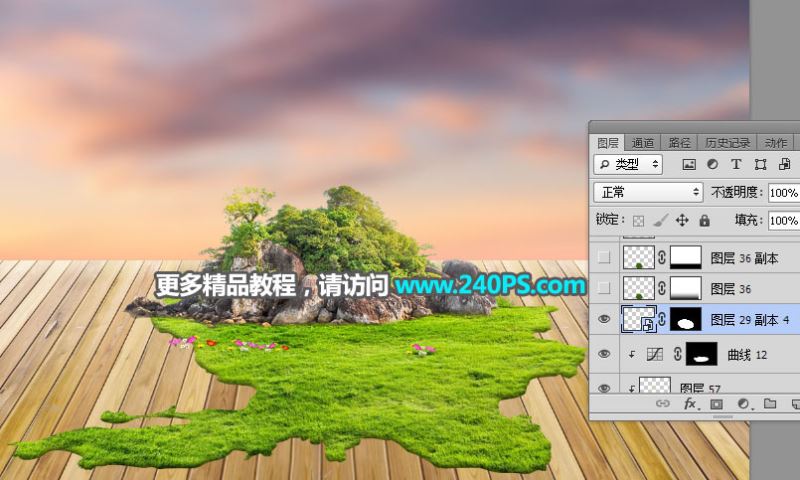Filter layers by adjustment layer type
800x480 pixels.
(712, 164)
